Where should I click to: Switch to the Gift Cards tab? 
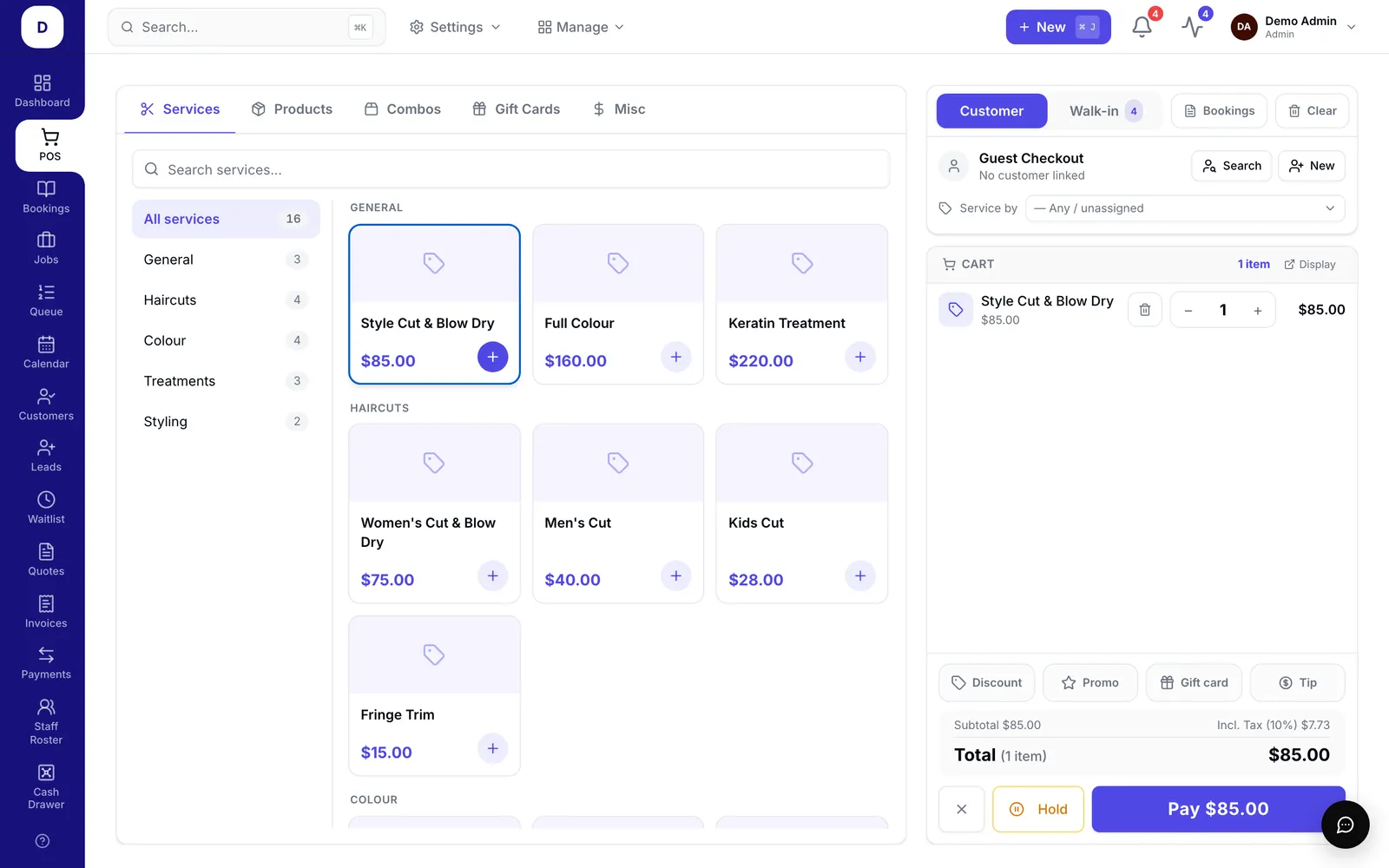click(x=517, y=109)
